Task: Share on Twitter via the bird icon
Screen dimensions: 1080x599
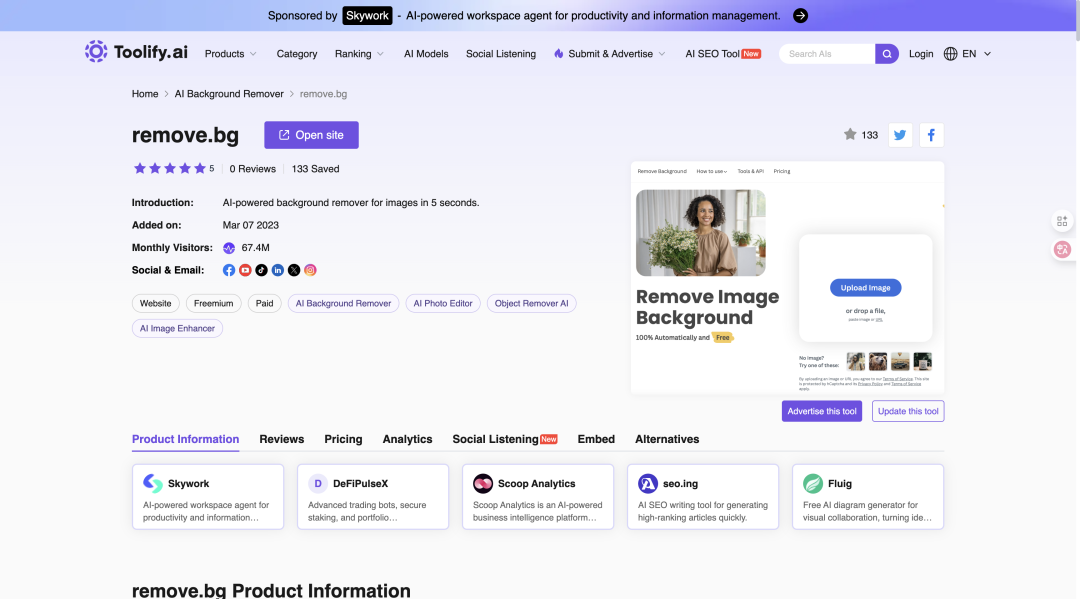Action: 900,135
